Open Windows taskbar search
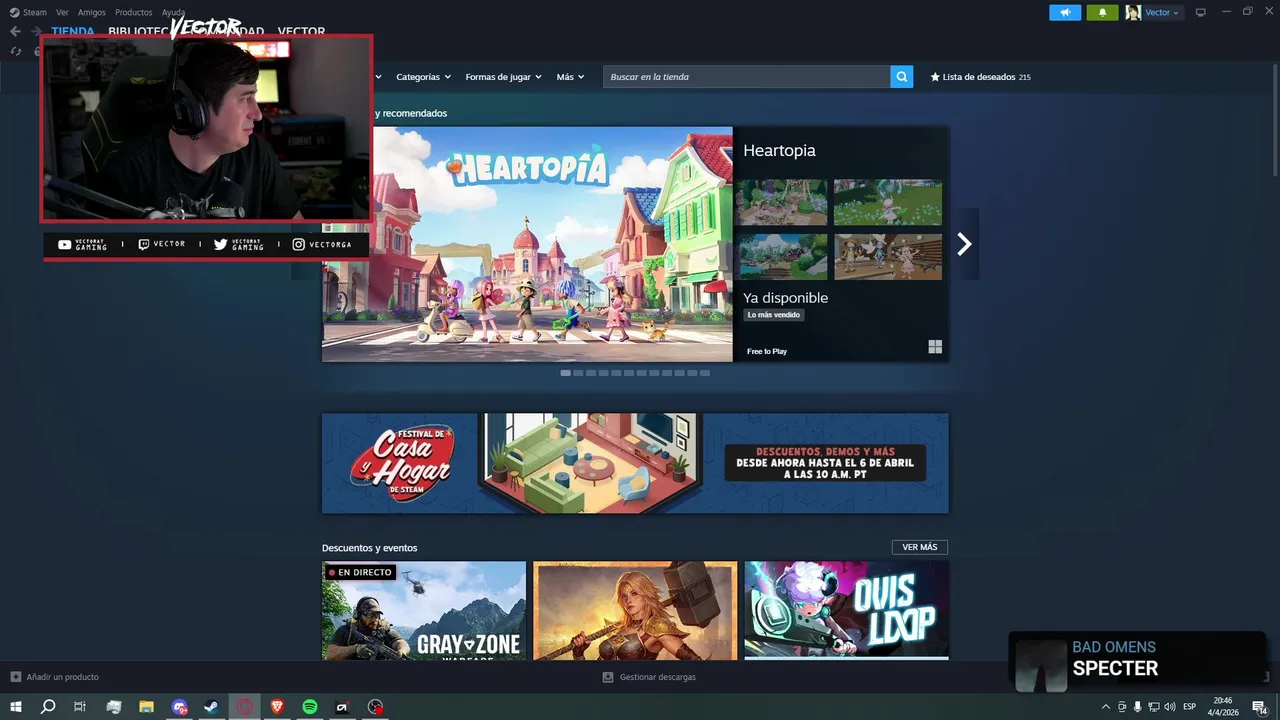Viewport: 1280px width, 720px height. pyautogui.click(x=47, y=707)
